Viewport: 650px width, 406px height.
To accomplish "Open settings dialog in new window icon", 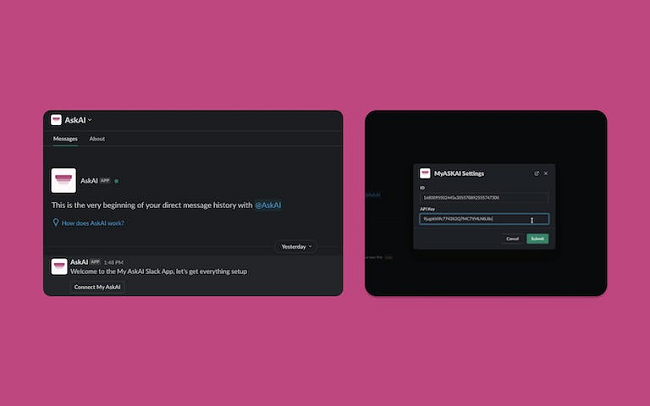I will (x=536, y=173).
